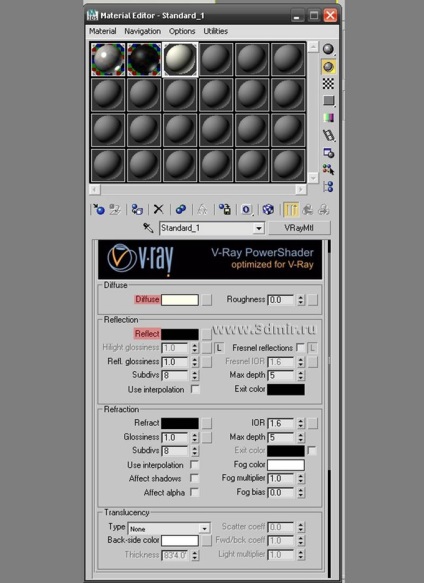
Task: Increase the Refraction IOR spinner
Action: (301, 421)
